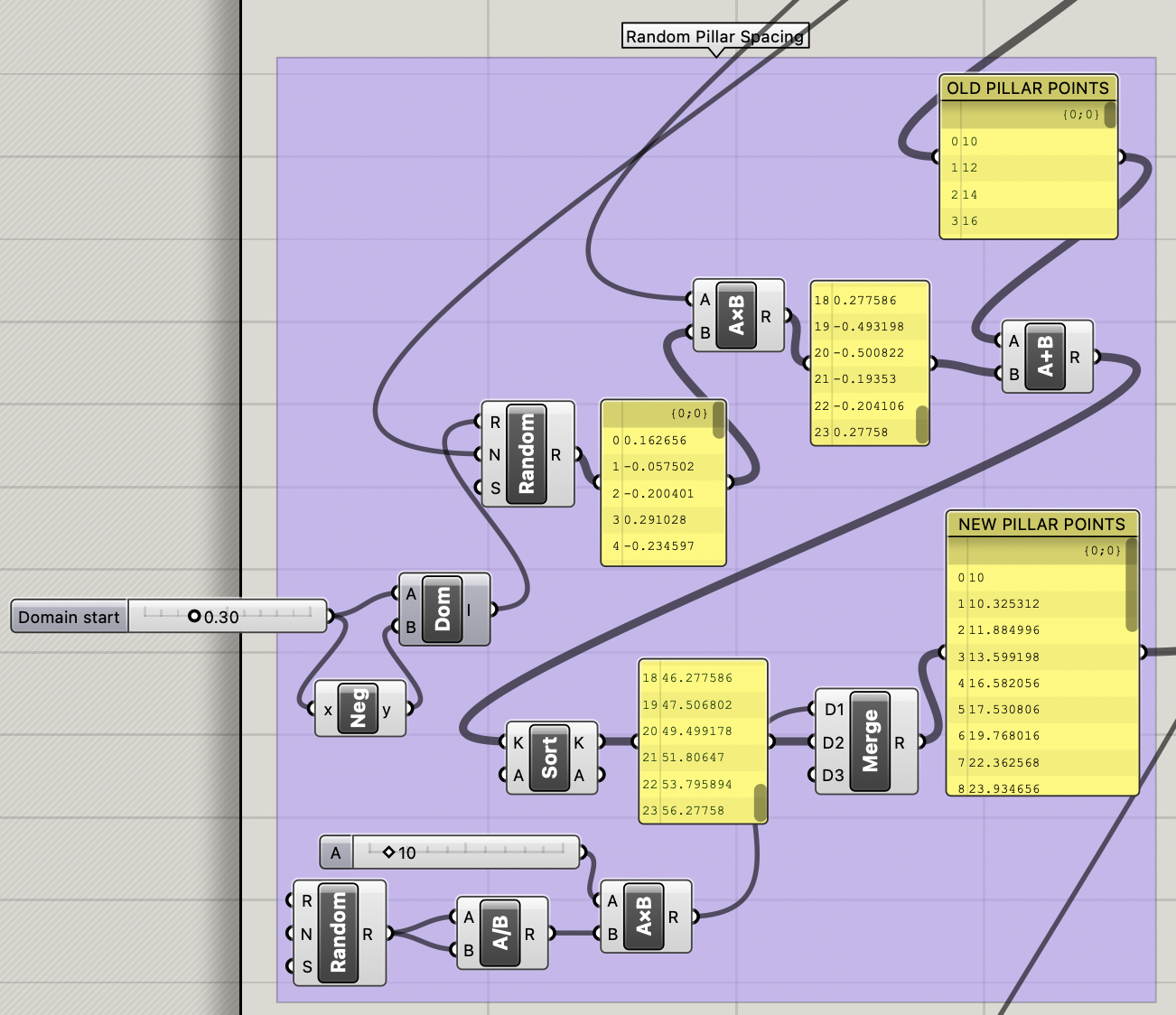Click the A input of Sort
Image resolution: width=1176 pixels, height=1015 pixels.
pos(518,775)
